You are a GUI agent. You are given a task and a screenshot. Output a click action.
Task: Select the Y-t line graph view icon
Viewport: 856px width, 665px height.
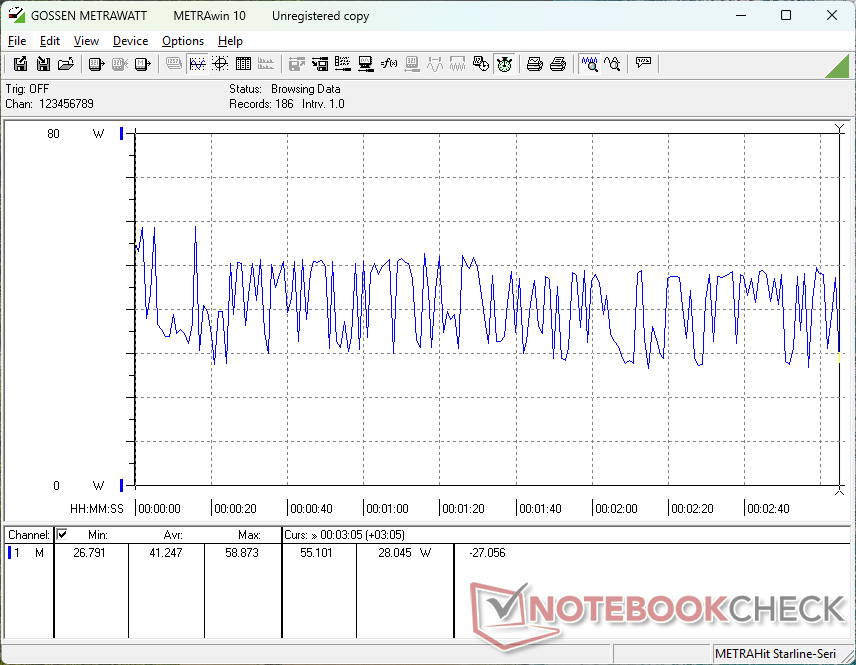(197, 64)
